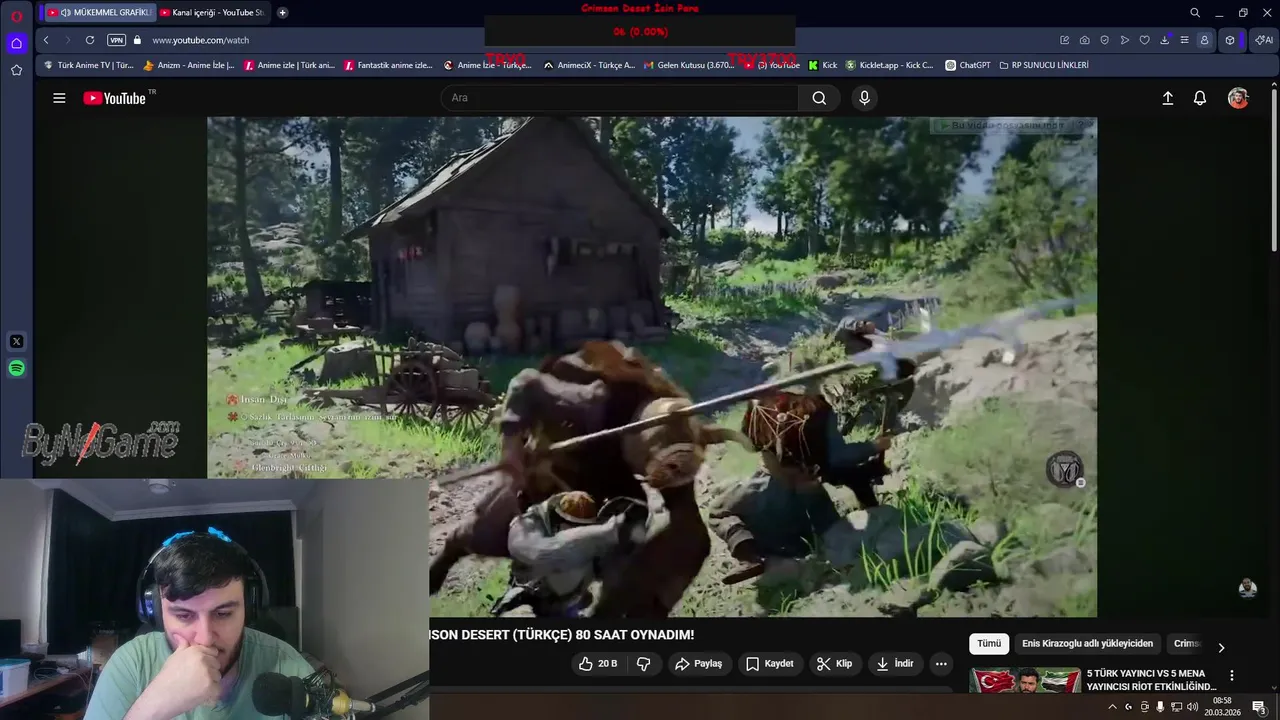The image size is (1280, 720).
Task: Share the video with Paylaş
Action: [x=698, y=663]
